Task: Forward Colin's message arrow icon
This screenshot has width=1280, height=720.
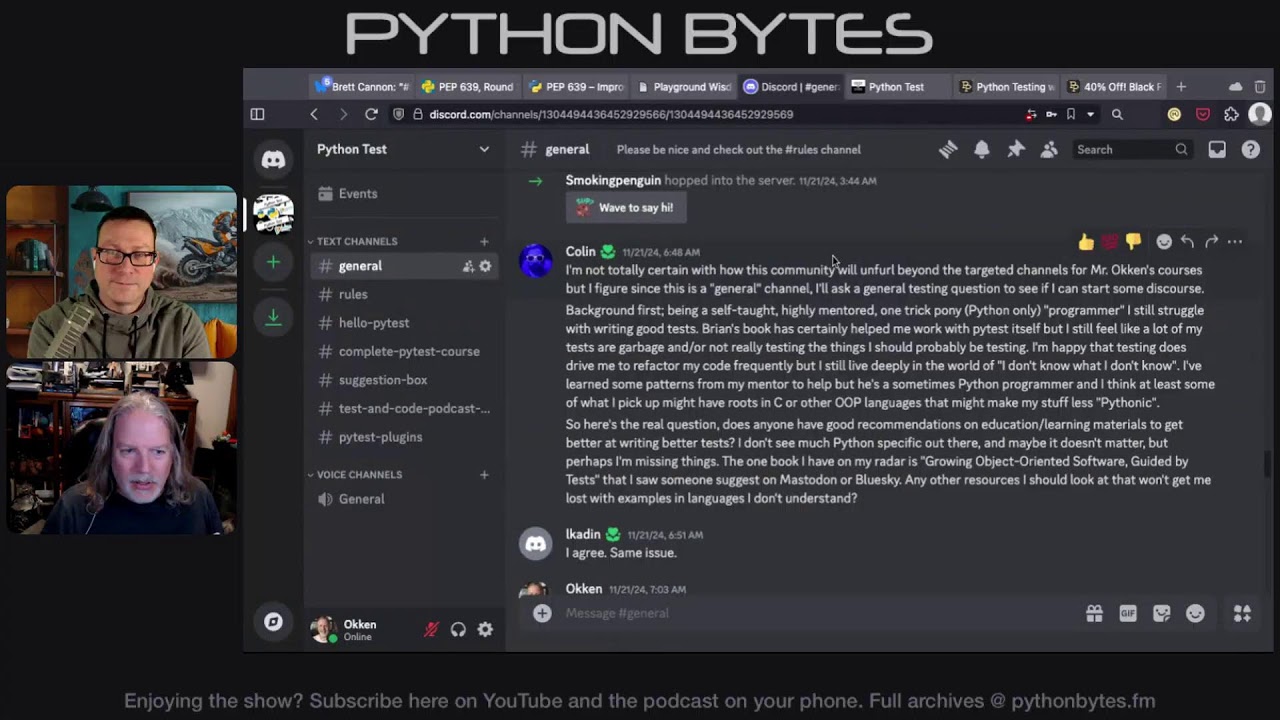Action: pyautogui.click(x=1212, y=242)
